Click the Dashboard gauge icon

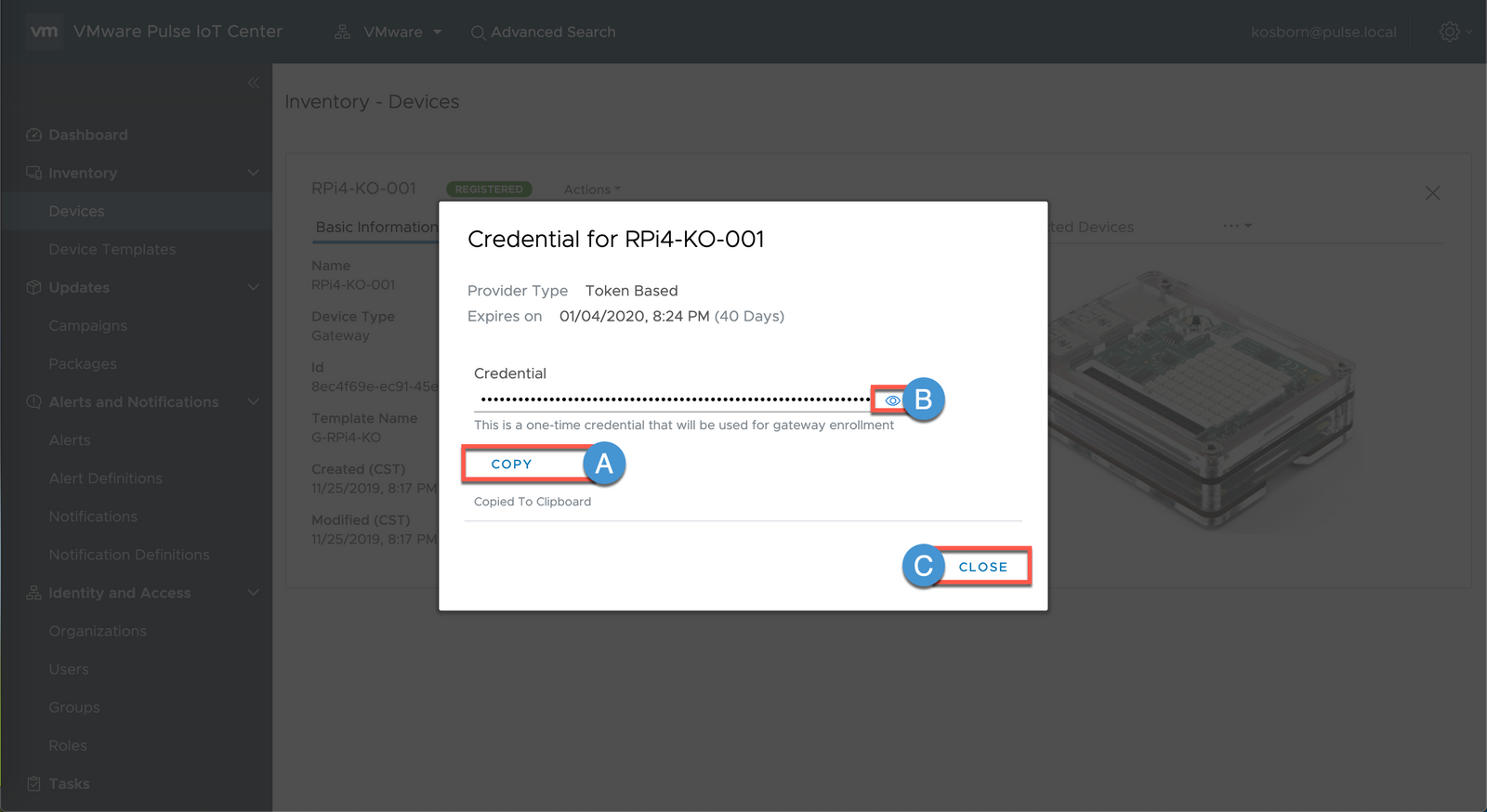coord(33,135)
